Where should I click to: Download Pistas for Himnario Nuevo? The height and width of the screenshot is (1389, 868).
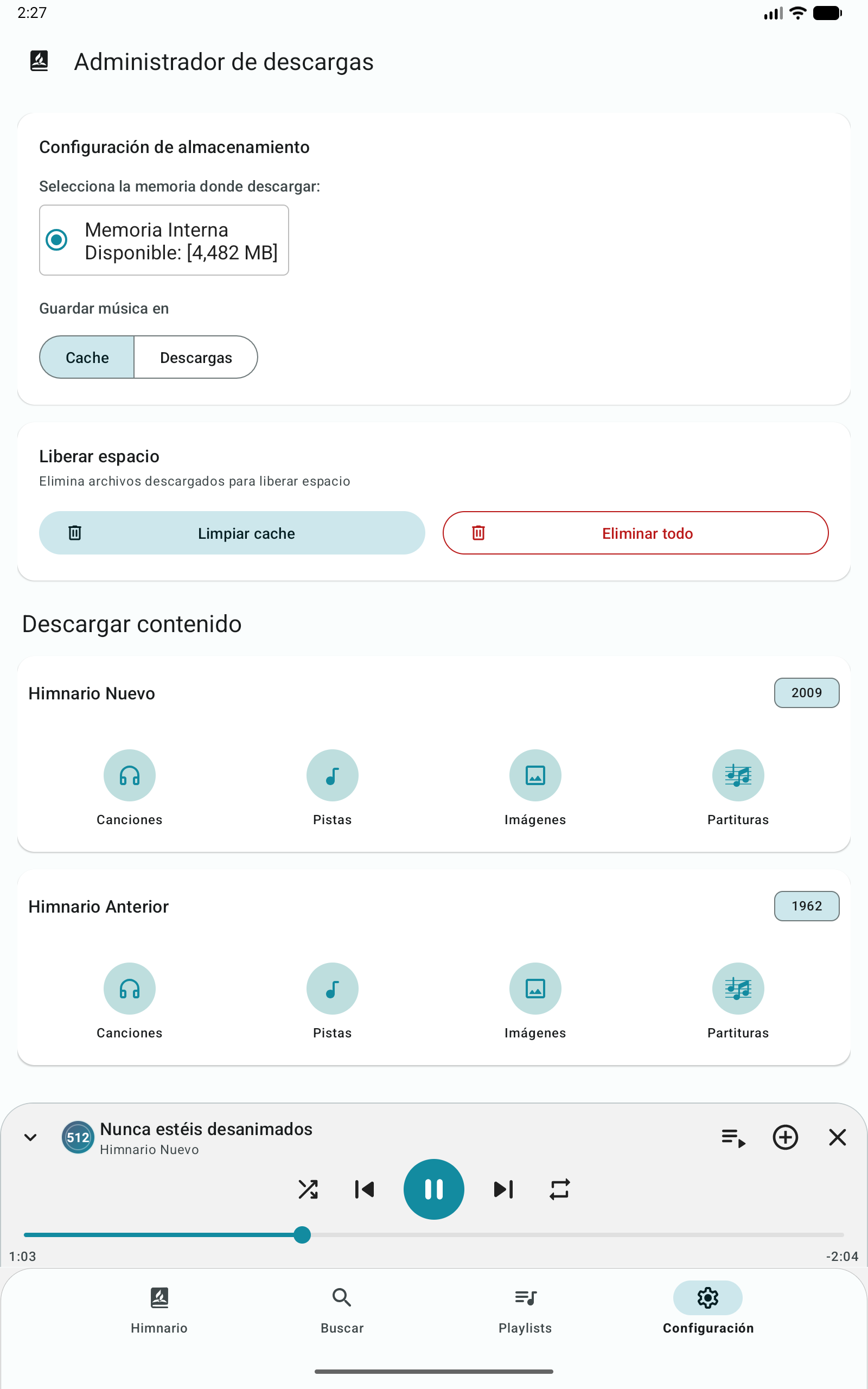pyautogui.click(x=333, y=775)
